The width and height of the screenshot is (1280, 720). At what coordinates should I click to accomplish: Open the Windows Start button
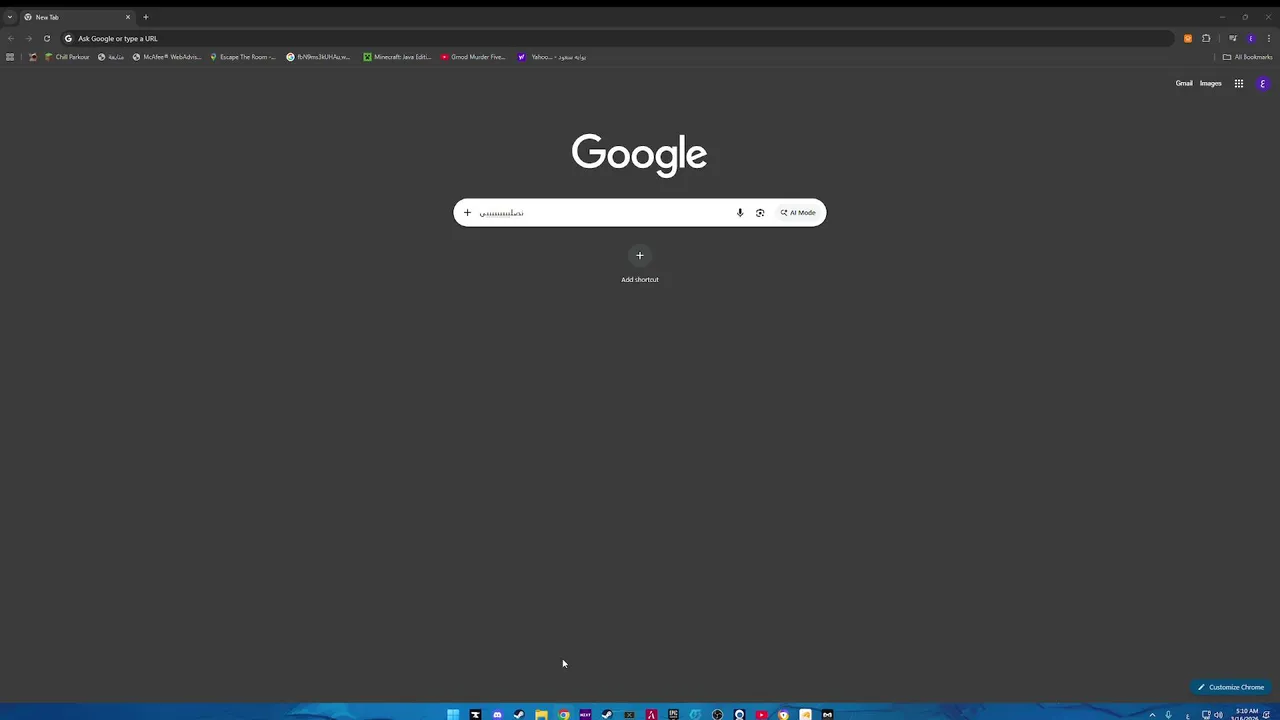[453, 714]
